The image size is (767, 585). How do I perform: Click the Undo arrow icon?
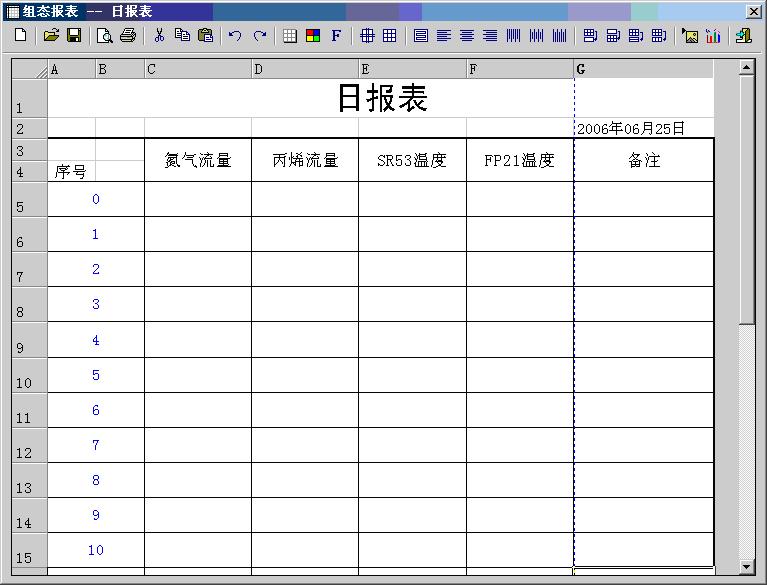(235, 35)
